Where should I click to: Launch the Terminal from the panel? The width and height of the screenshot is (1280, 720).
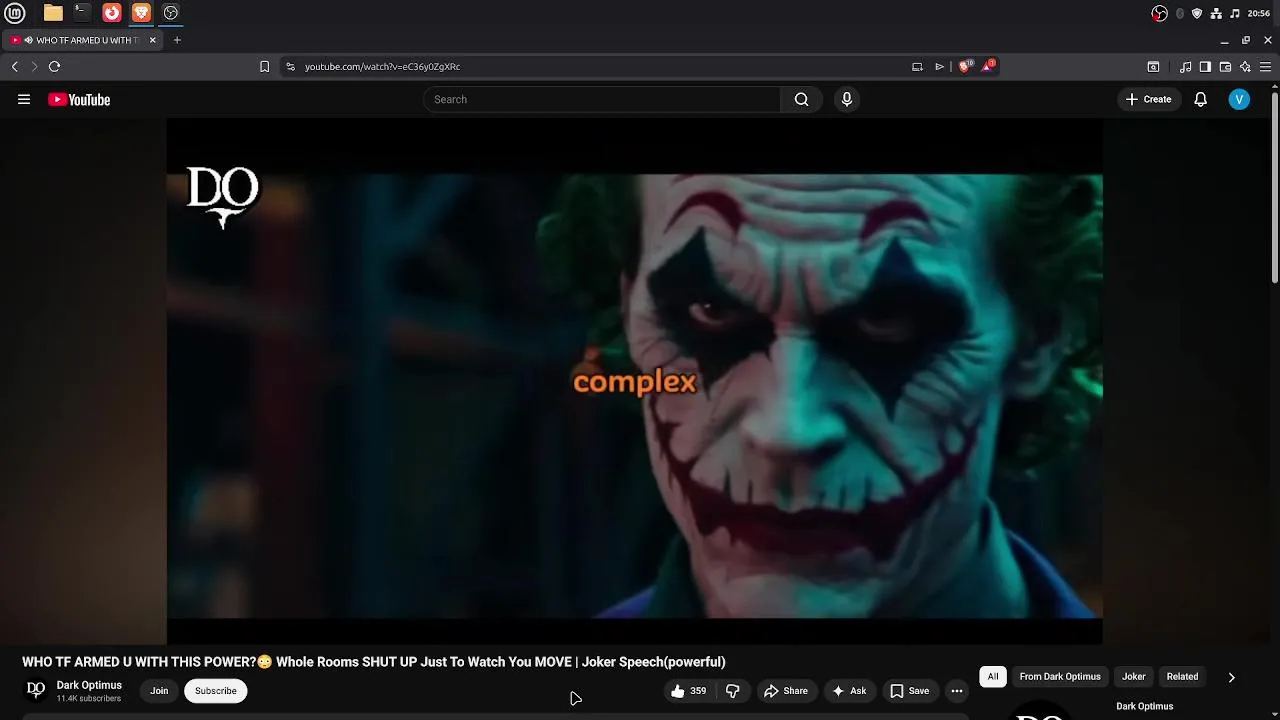tap(82, 13)
